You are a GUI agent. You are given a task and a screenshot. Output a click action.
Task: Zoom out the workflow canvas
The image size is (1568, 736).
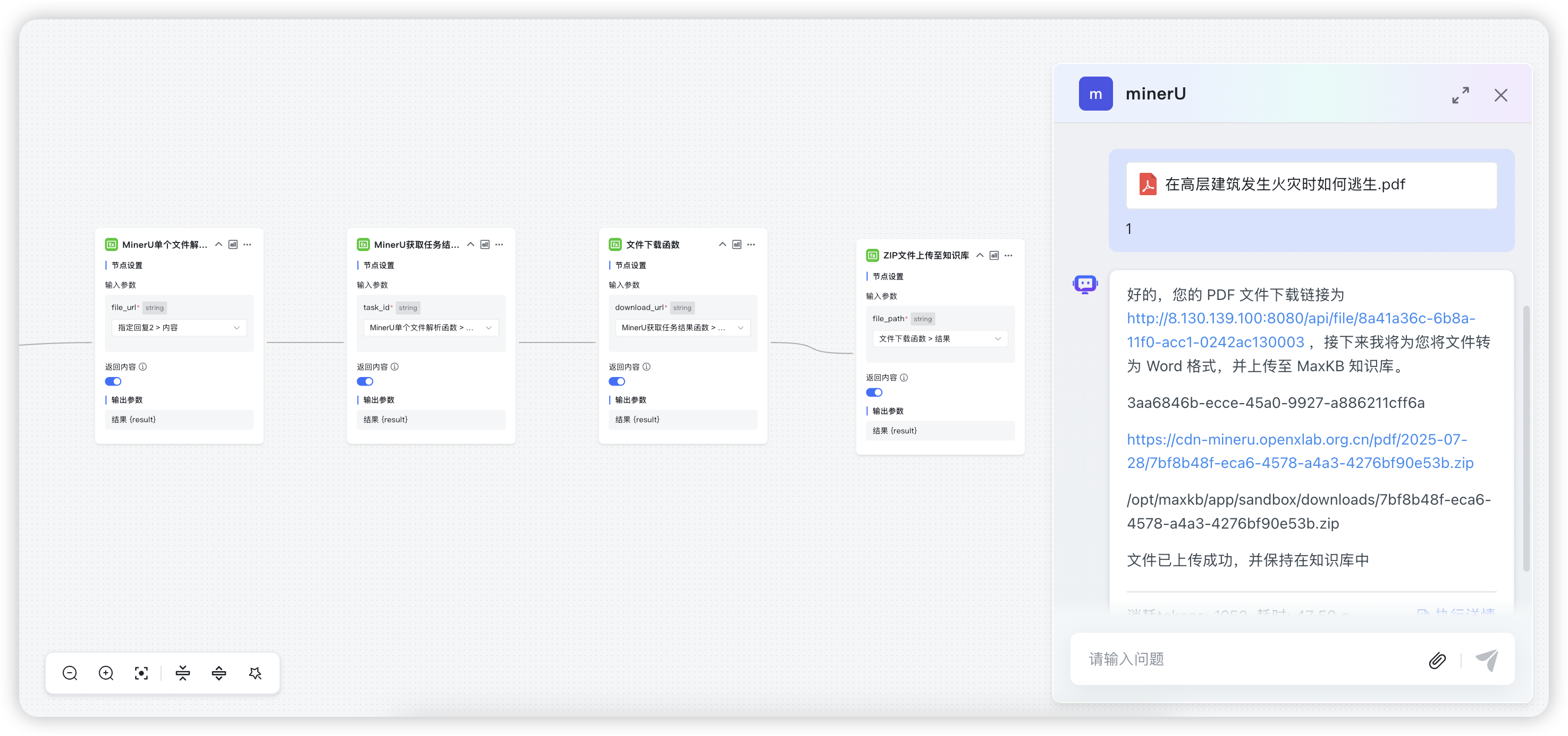tap(70, 673)
